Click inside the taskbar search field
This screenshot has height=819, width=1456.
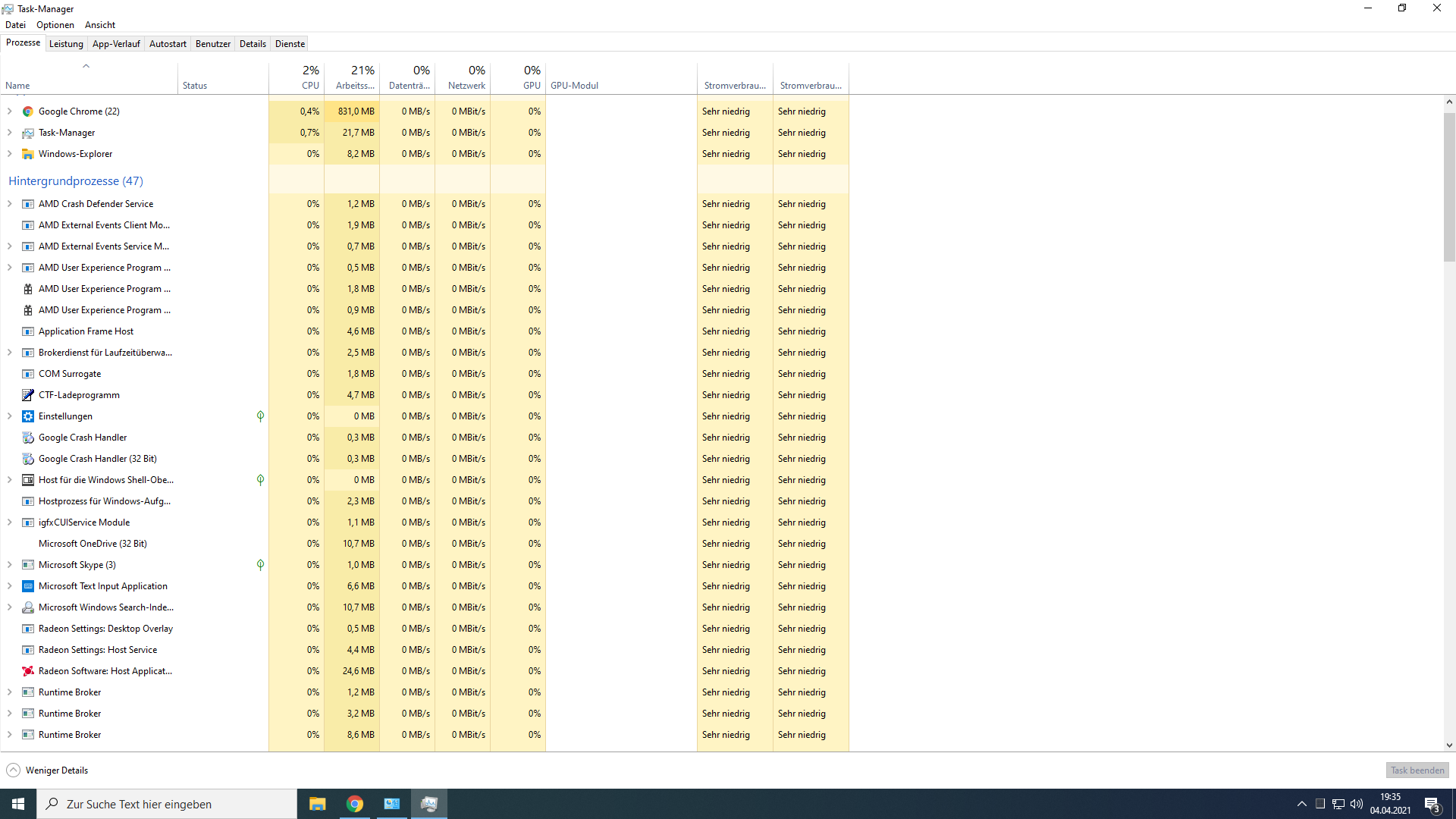click(x=167, y=804)
